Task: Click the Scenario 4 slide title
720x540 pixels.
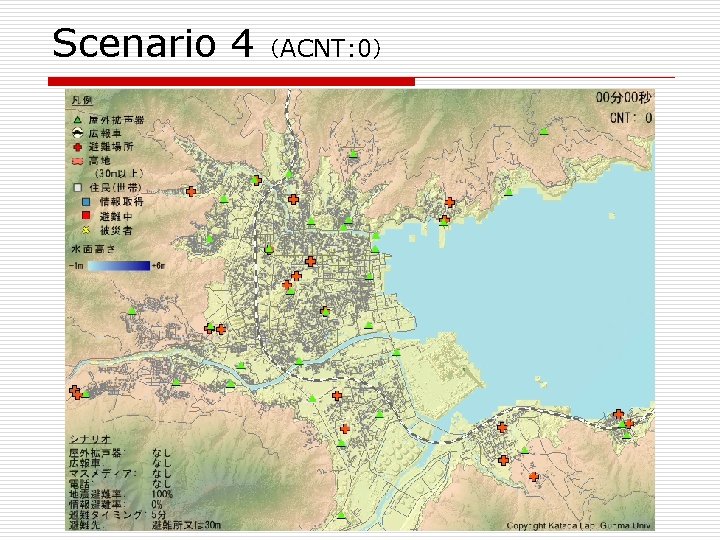Action: pos(152,43)
